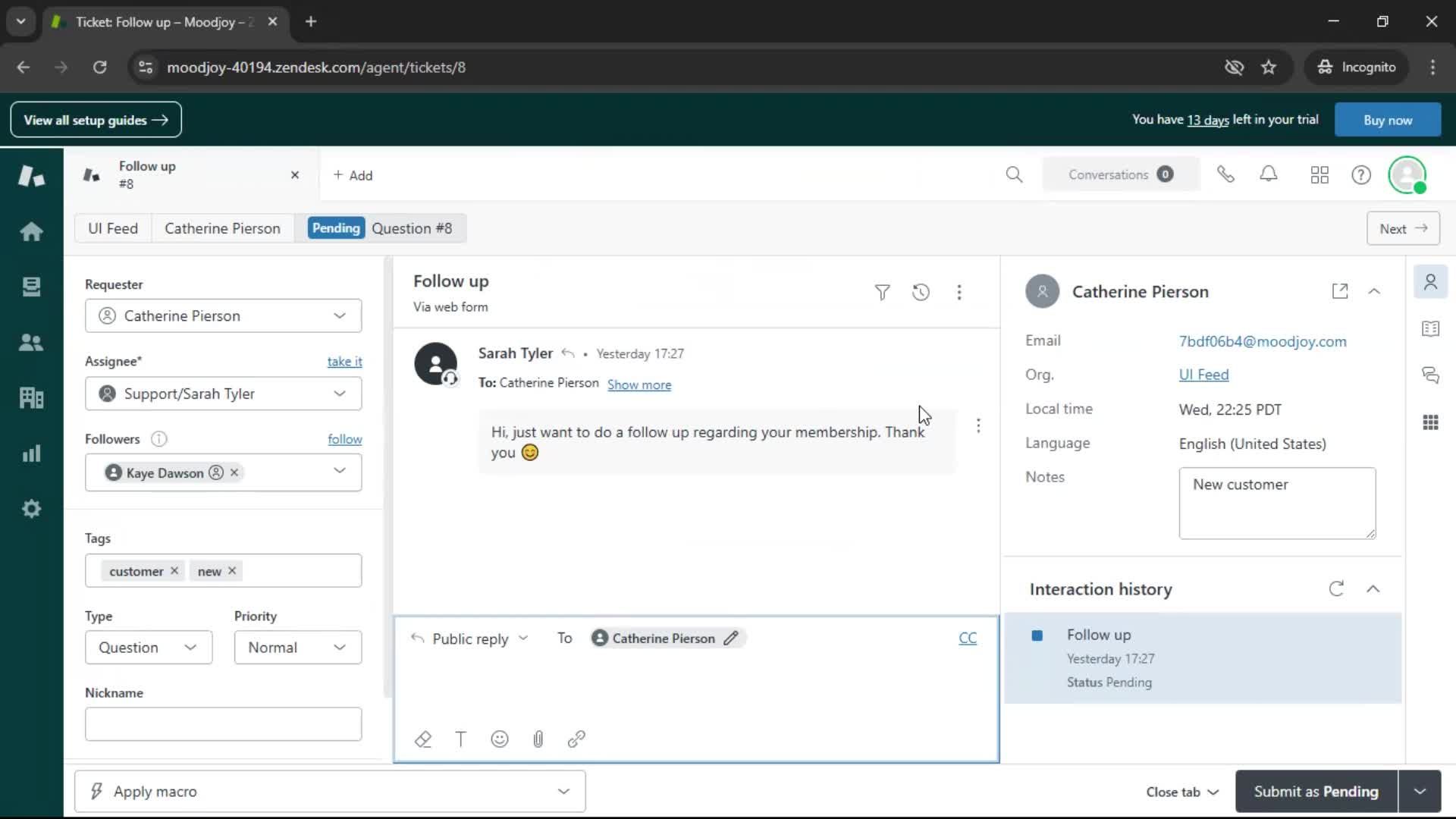Viewport: 1456px width, 819px height.
Task: Open Conversations counter button
Action: click(1121, 174)
